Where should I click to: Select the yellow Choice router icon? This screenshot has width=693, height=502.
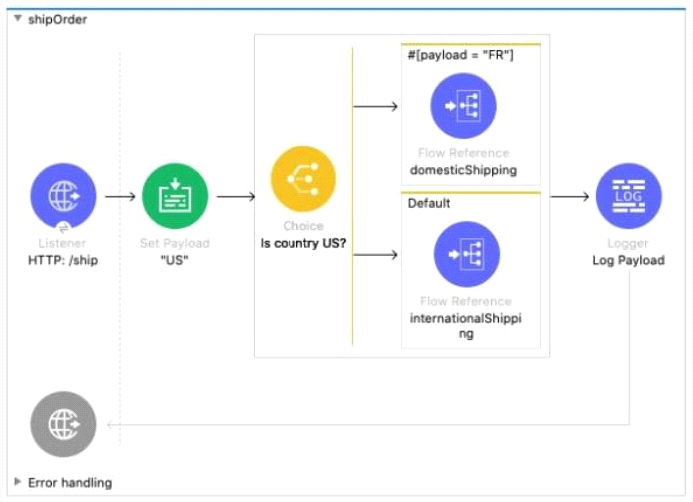pyautogui.click(x=303, y=179)
